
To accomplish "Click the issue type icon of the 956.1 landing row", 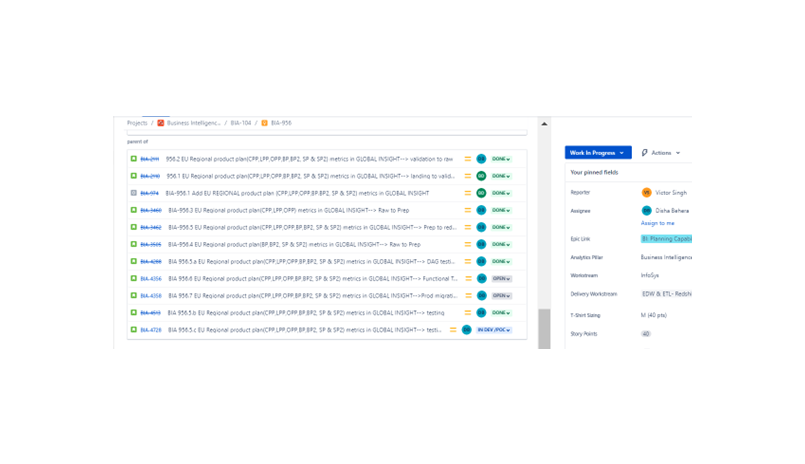I will point(133,176).
